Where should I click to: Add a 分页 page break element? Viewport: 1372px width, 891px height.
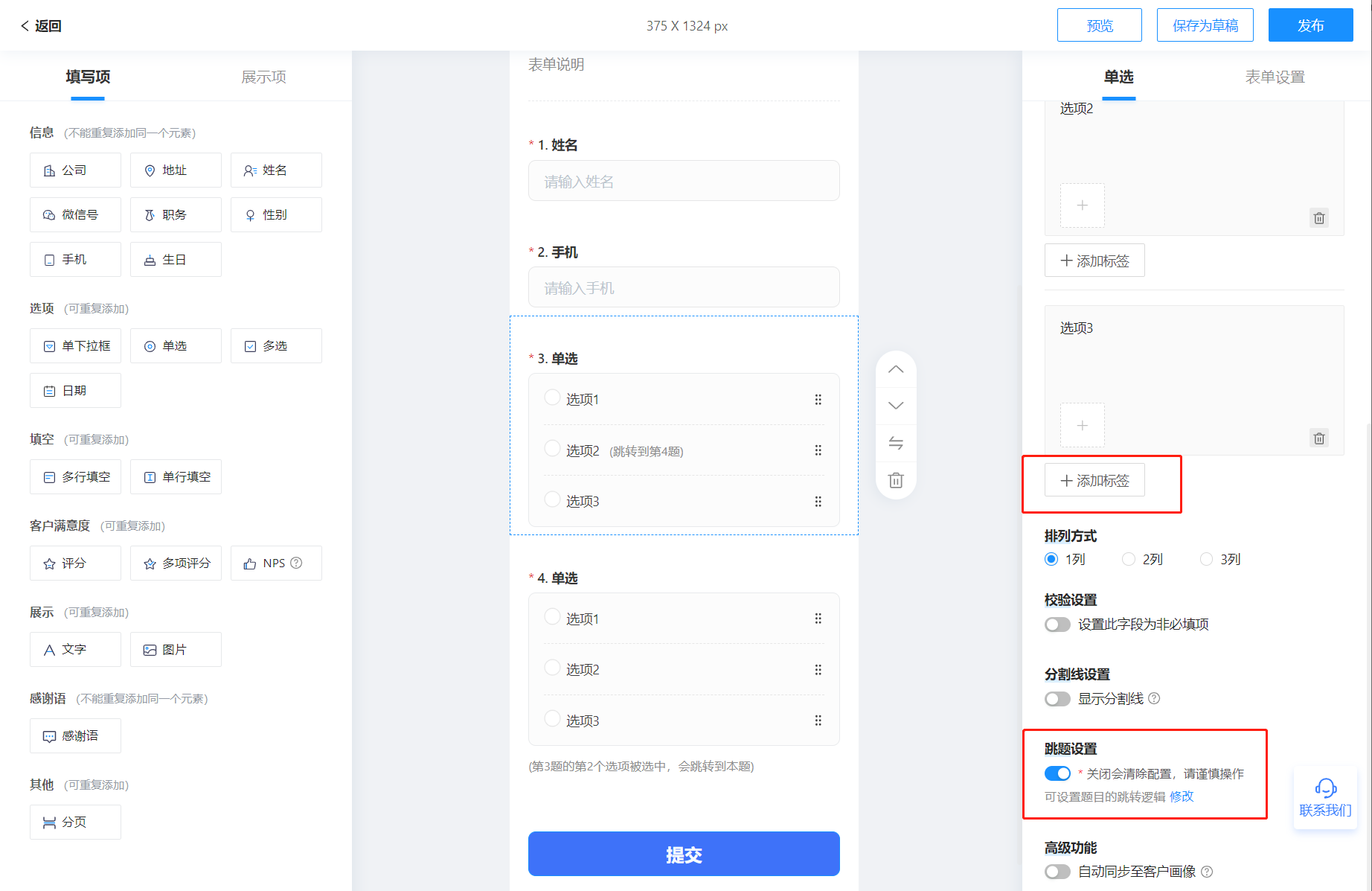(x=75, y=823)
